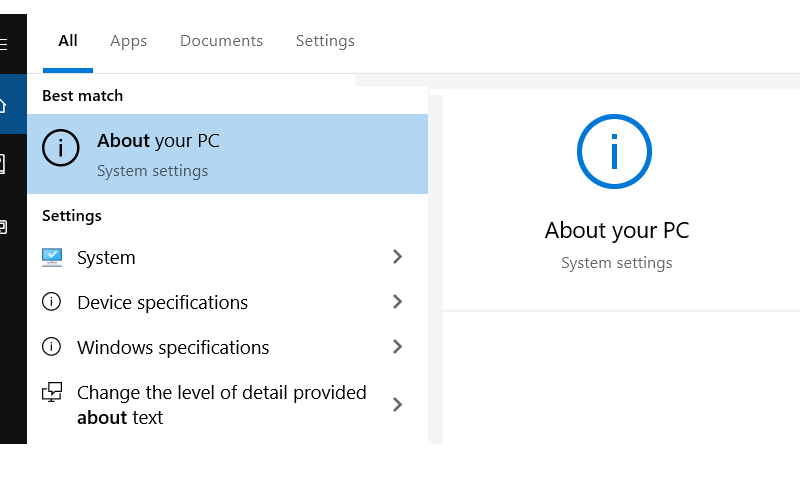
Task: Open the About your PC best match
Action: pos(228,154)
